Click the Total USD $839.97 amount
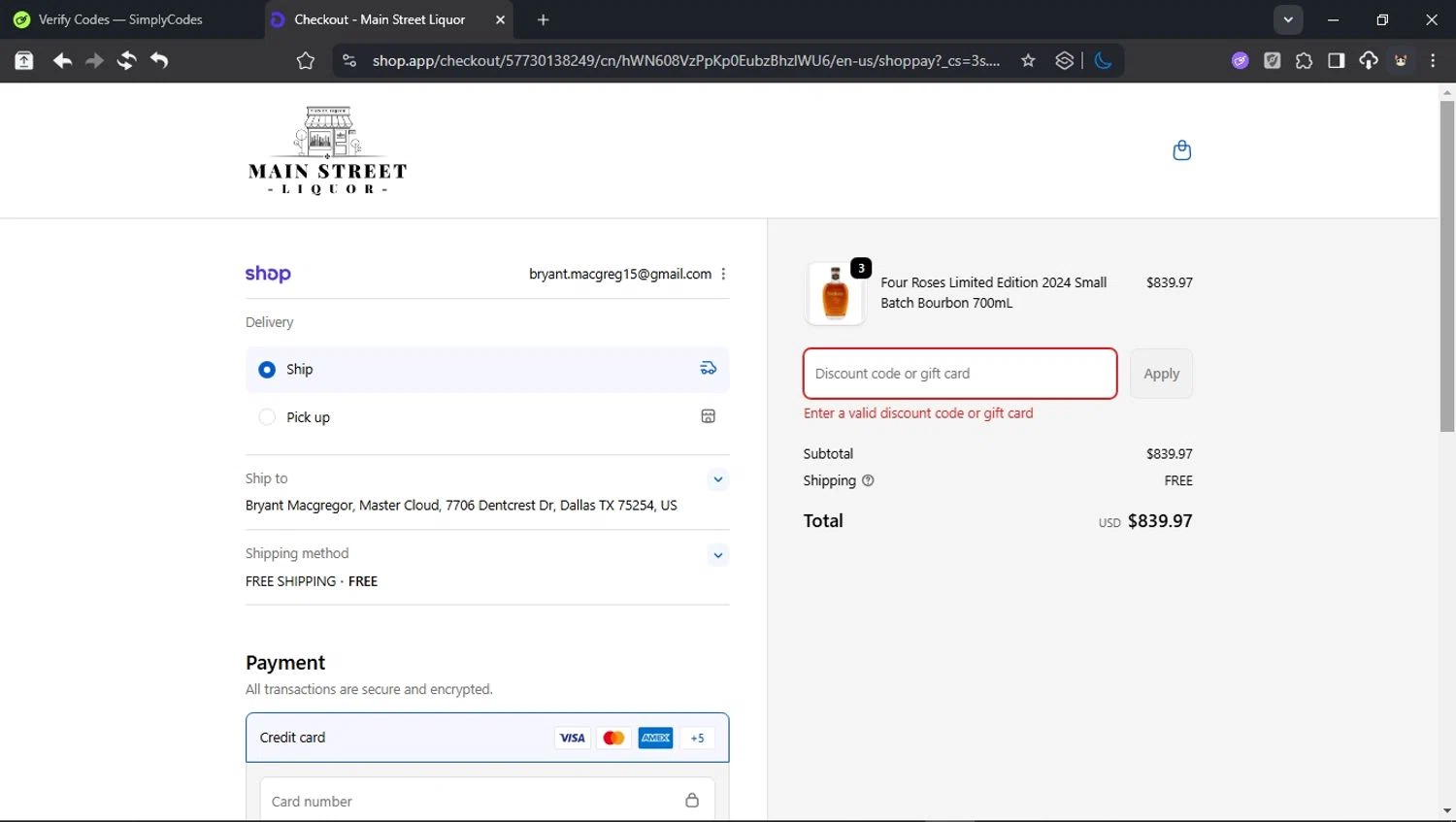The width and height of the screenshot is (1456, 822). pos(1145,521)
